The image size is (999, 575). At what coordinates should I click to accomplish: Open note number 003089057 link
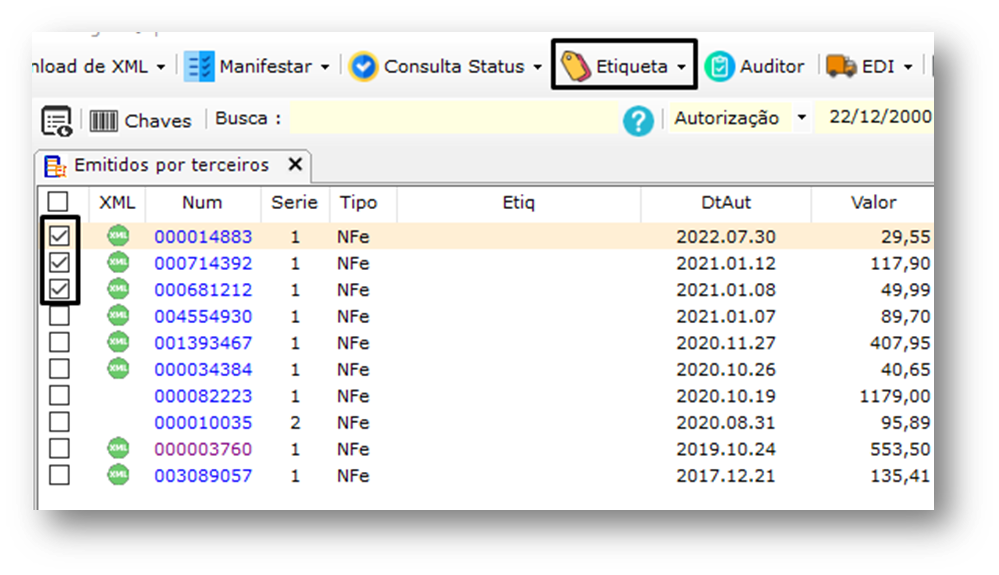coord(203,476)
